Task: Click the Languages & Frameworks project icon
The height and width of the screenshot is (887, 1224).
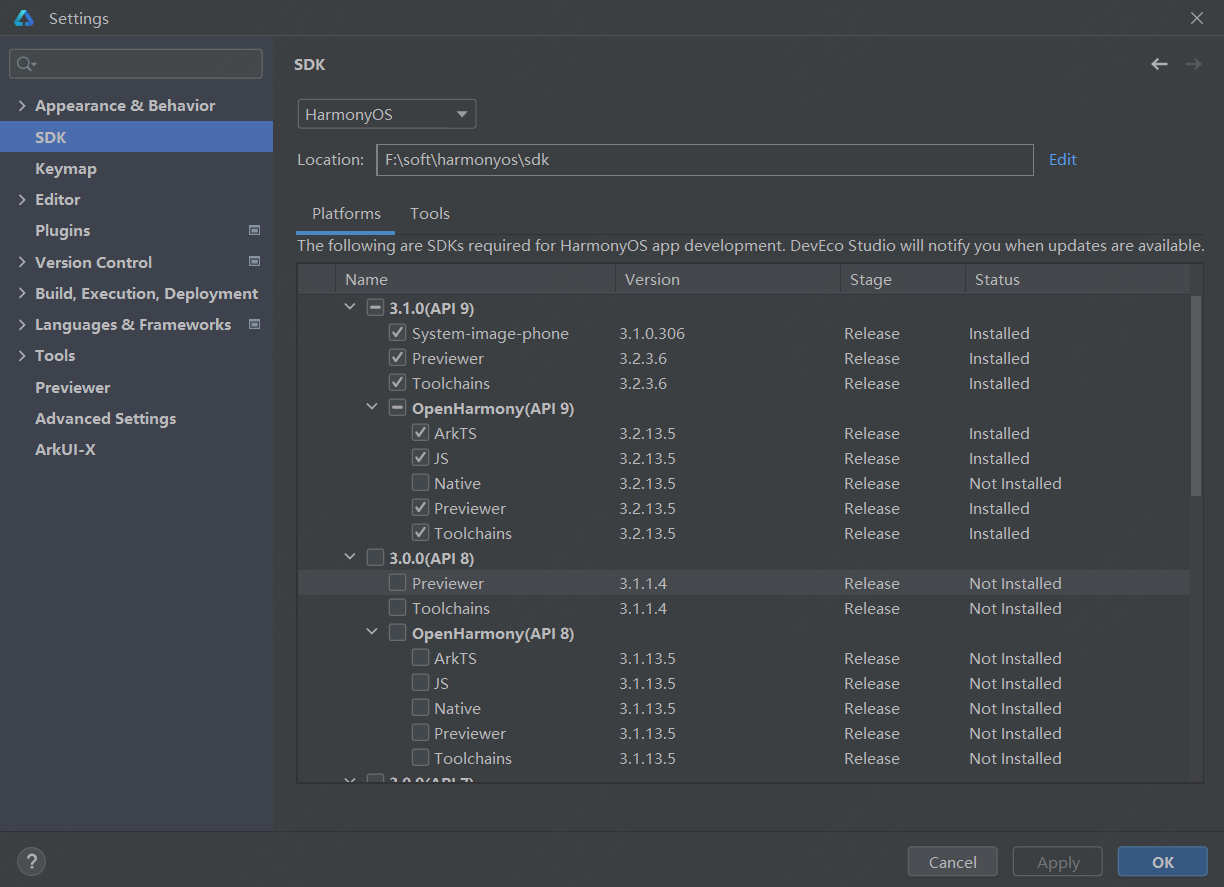Action: (254, 324)
